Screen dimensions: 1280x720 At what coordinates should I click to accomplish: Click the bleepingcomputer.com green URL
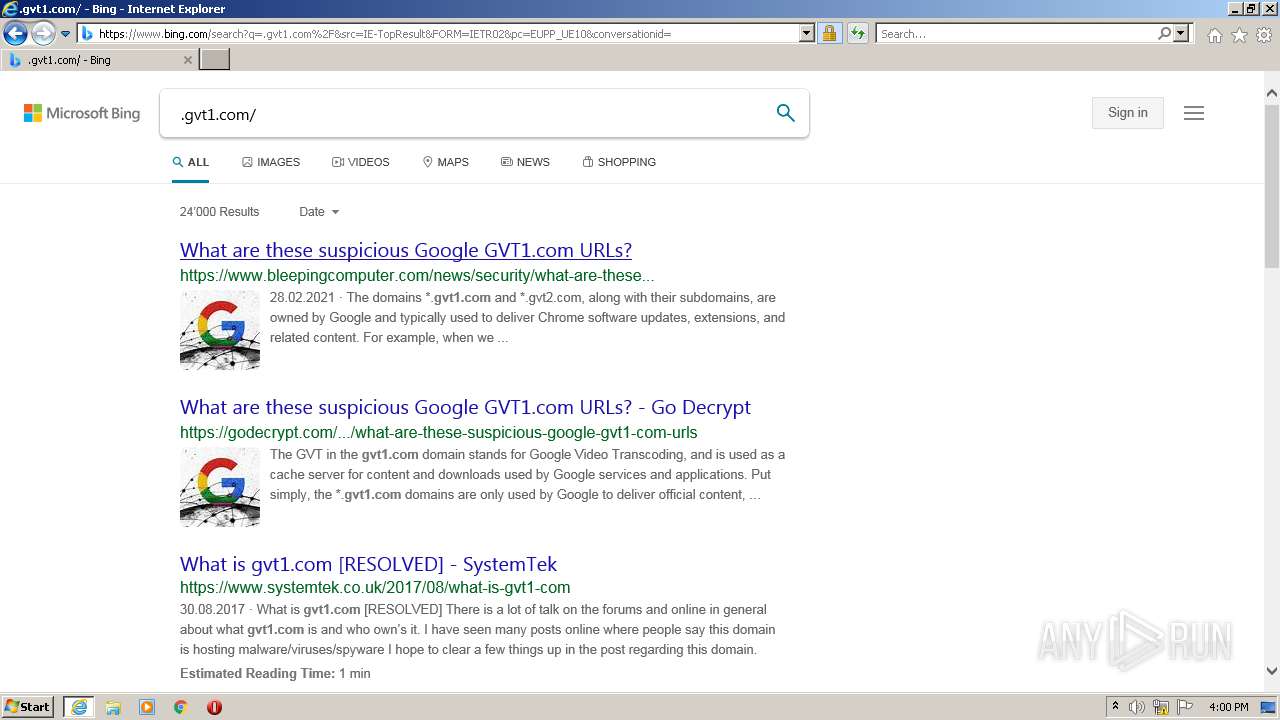point(417,276)
